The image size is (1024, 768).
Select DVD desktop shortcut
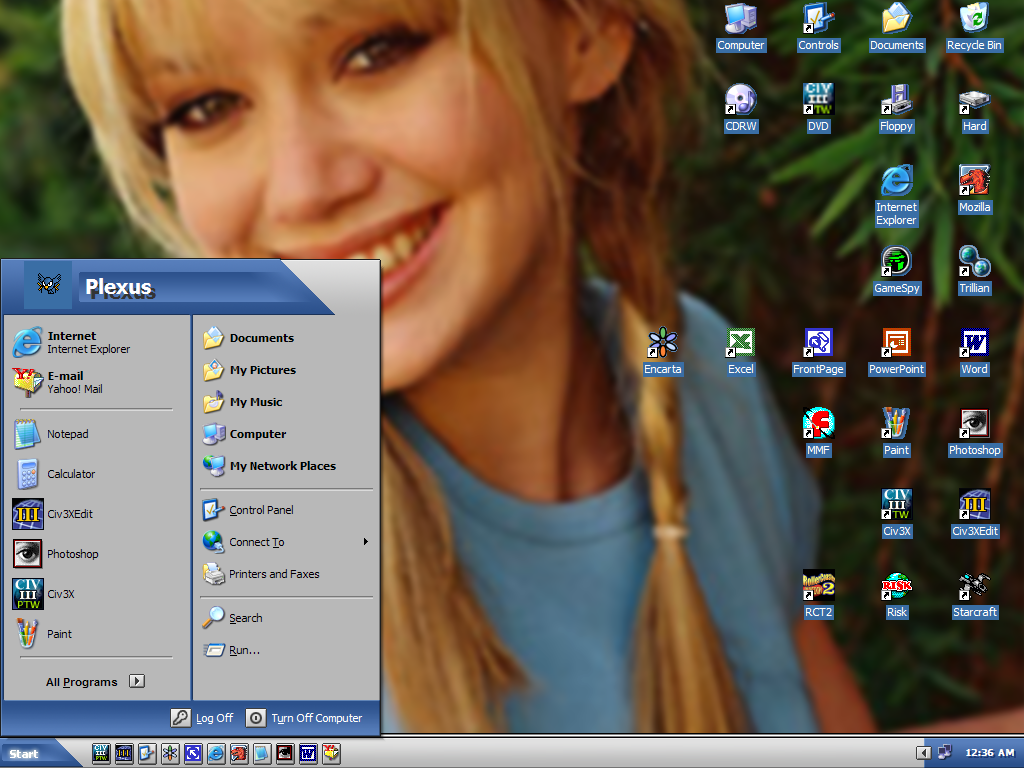pos(818,108)
